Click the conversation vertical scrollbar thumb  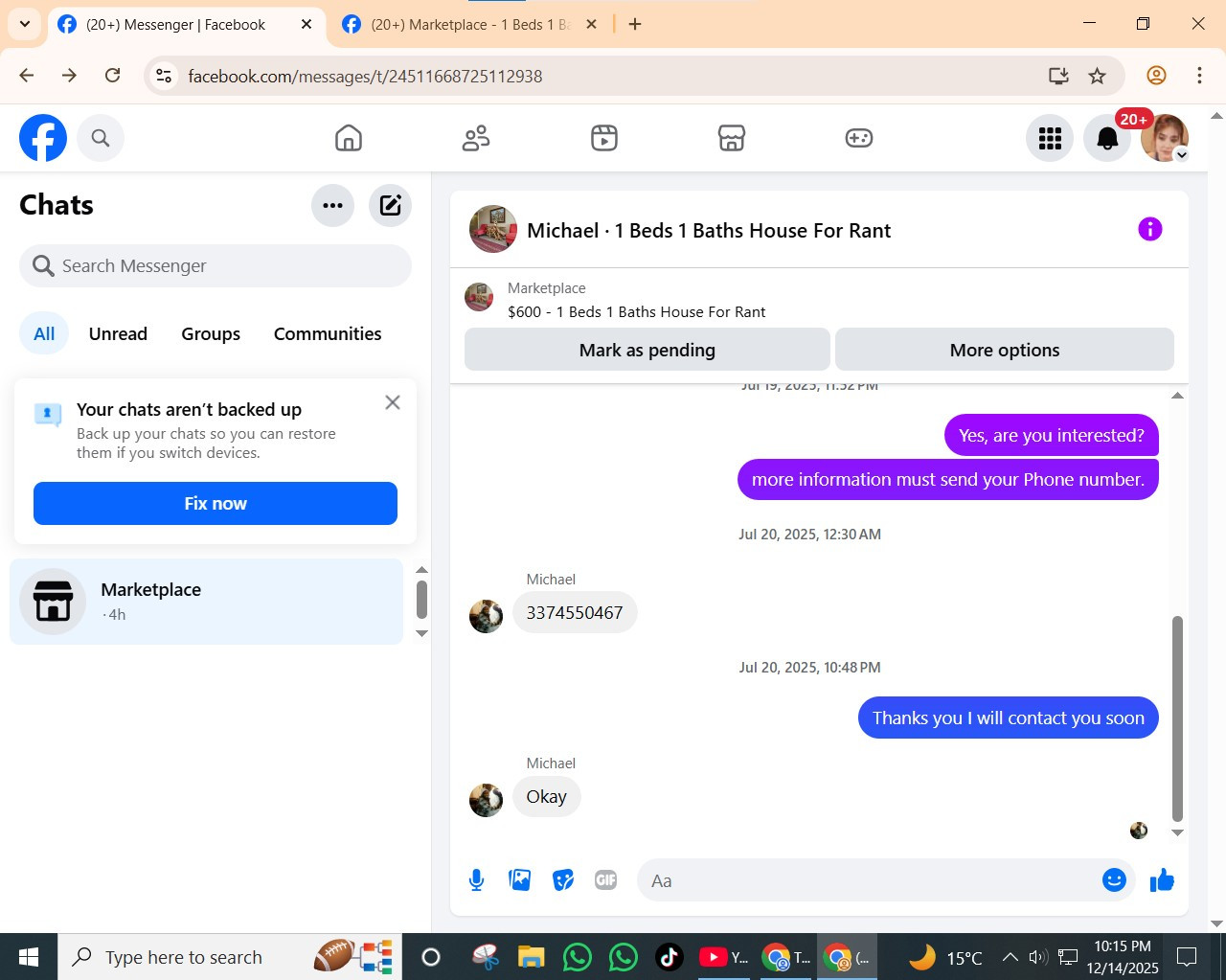[x=1178, y=718]
